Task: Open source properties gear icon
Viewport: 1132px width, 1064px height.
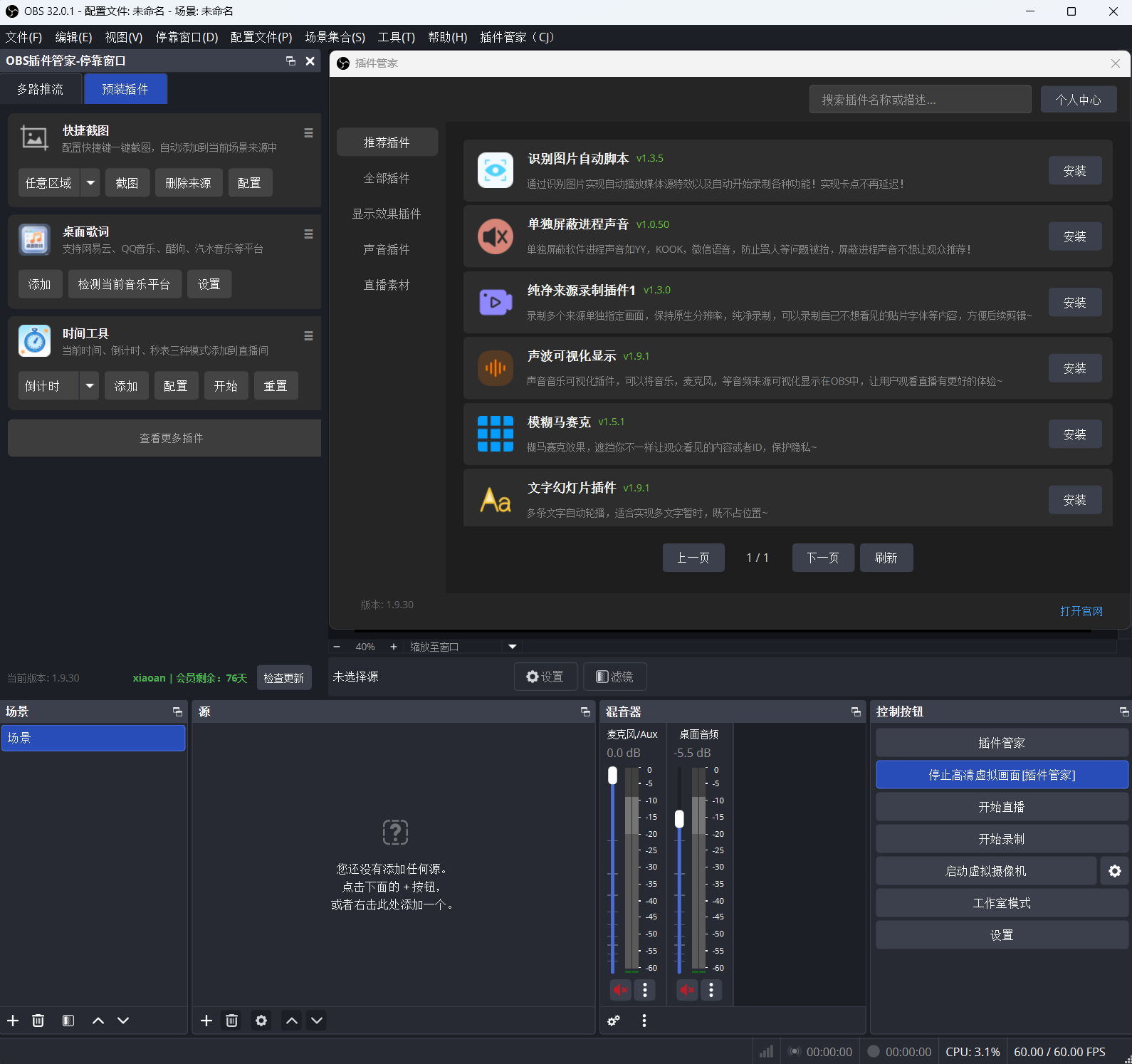Action: click(x=261, y=1021)
